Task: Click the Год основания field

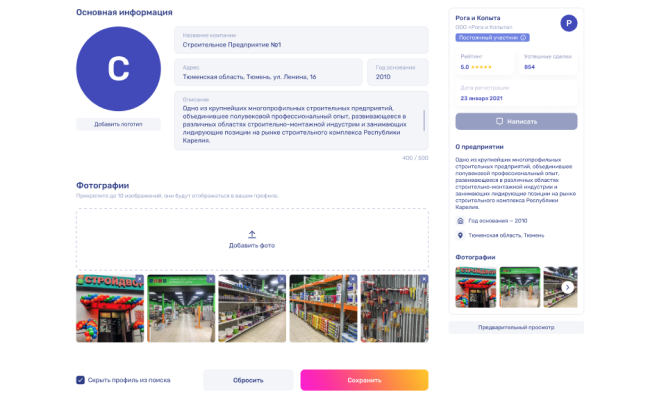Action: [x=398, y=72]
